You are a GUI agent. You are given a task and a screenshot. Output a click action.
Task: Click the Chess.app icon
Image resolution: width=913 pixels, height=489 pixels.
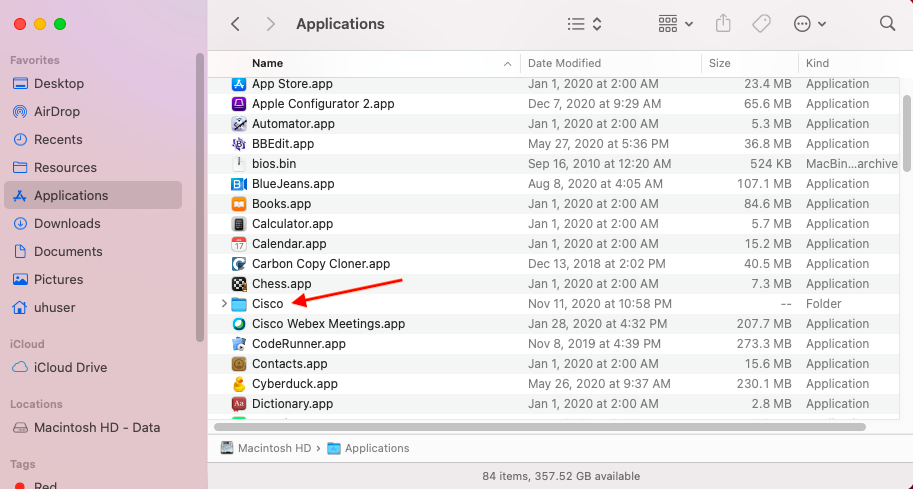click(x=239, y=284)
